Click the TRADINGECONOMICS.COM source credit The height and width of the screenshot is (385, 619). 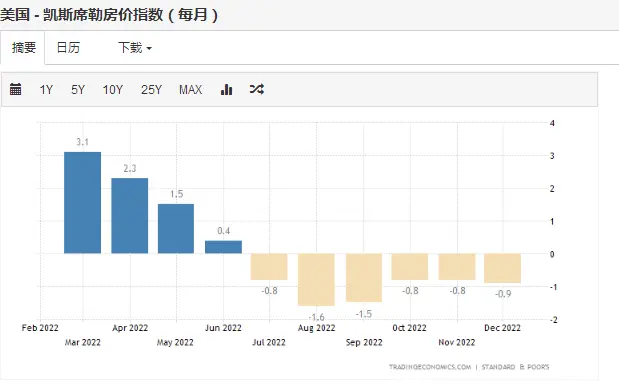click(430, 367)
